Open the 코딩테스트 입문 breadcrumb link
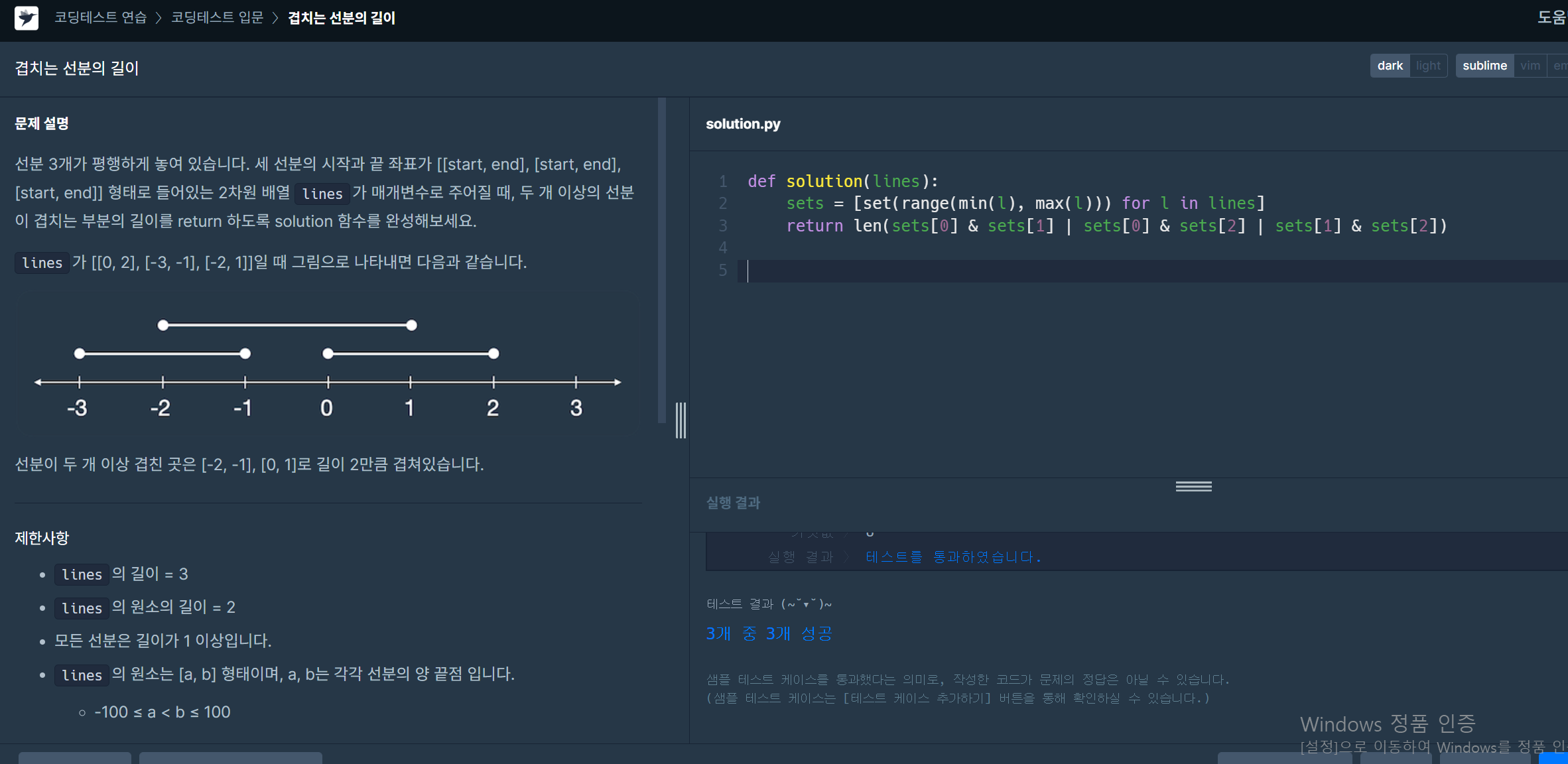 point(217,18)
